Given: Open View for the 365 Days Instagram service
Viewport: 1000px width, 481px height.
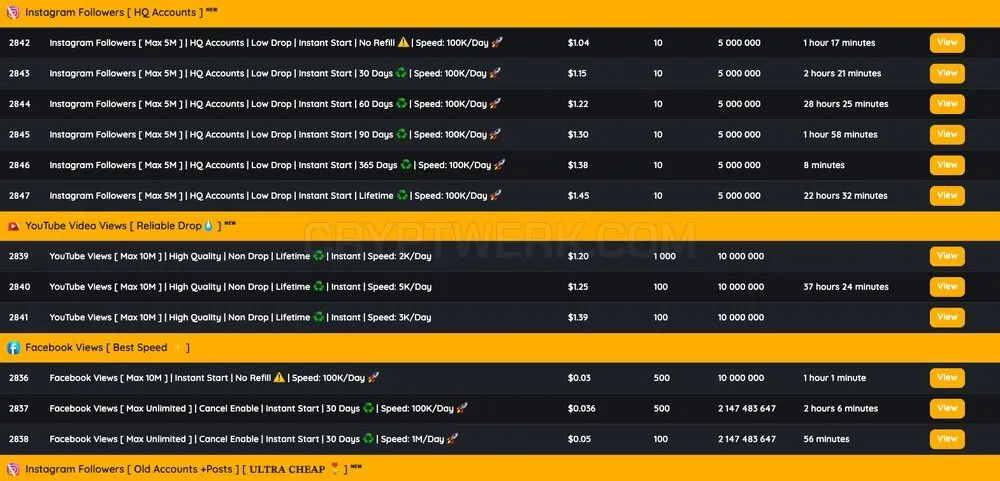Looking at the screenshot, I should 947,165.
